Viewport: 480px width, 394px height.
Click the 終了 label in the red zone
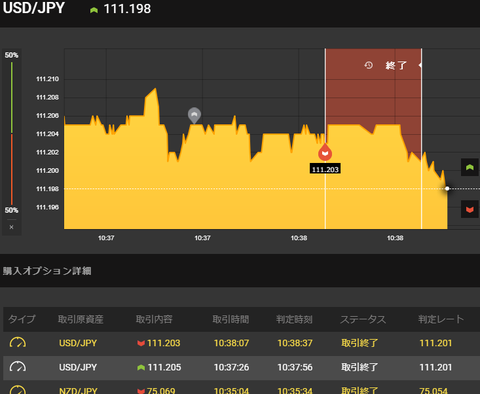(396, 65)
